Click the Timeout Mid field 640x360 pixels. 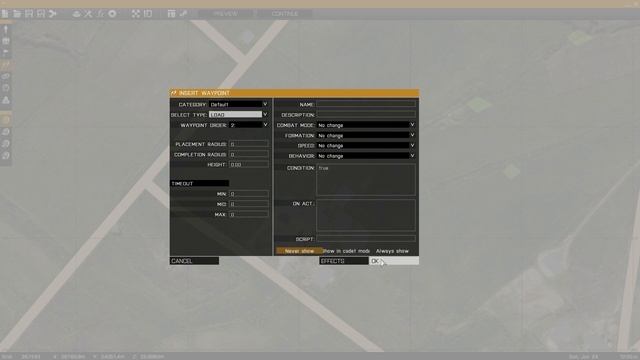click(249, 204)
